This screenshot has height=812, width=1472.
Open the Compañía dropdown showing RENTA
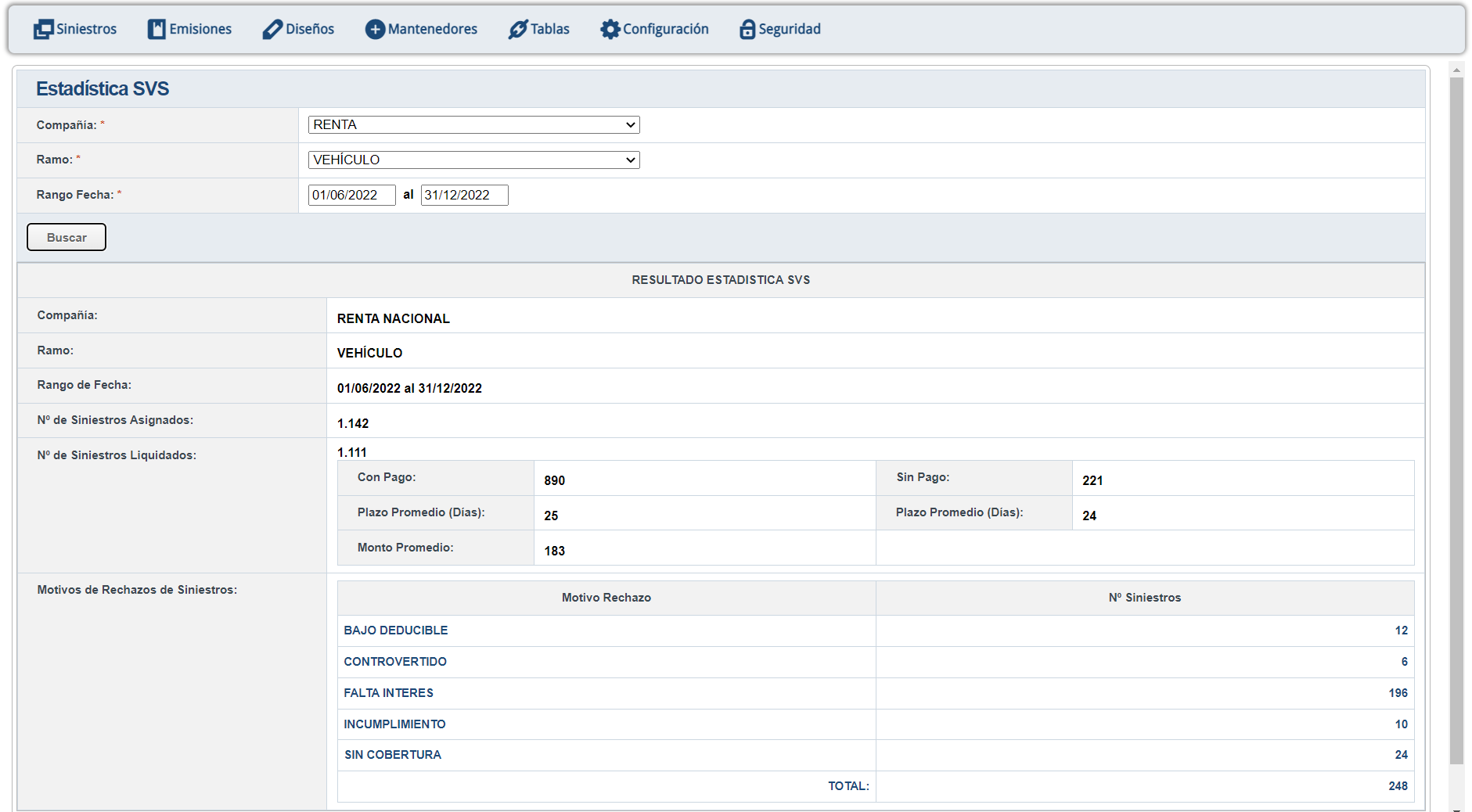tap(473, 125)
